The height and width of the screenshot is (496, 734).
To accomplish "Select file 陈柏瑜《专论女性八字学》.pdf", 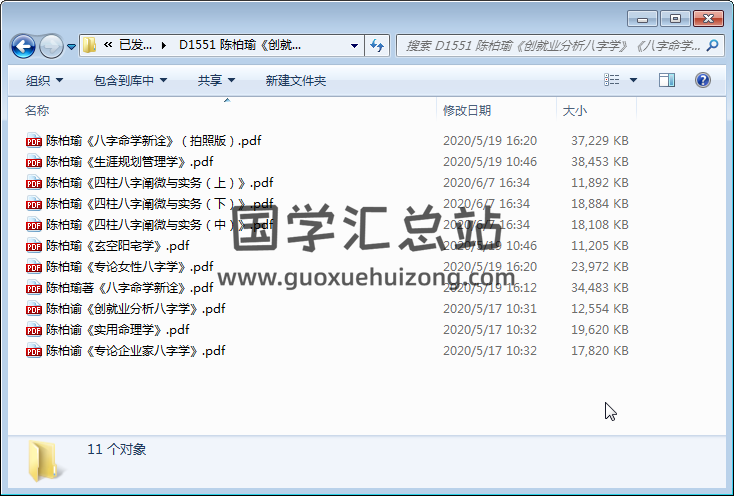I will click(x=129, y=267).
